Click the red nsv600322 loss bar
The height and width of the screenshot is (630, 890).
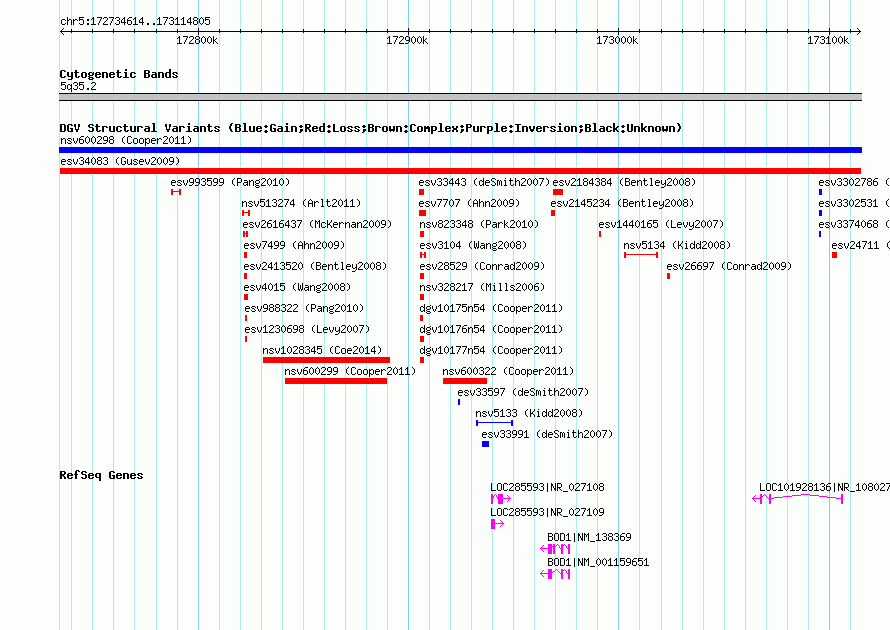tap(465, 381)
